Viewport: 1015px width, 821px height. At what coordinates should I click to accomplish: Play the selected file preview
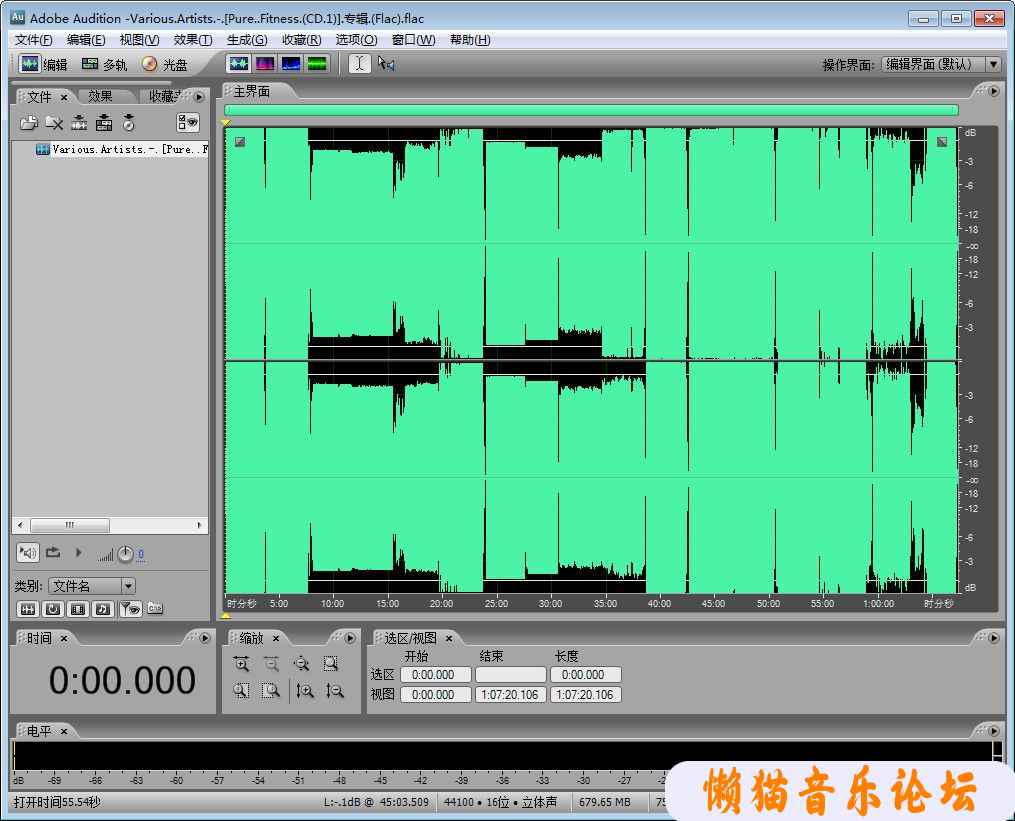click(x=78, y=553)
